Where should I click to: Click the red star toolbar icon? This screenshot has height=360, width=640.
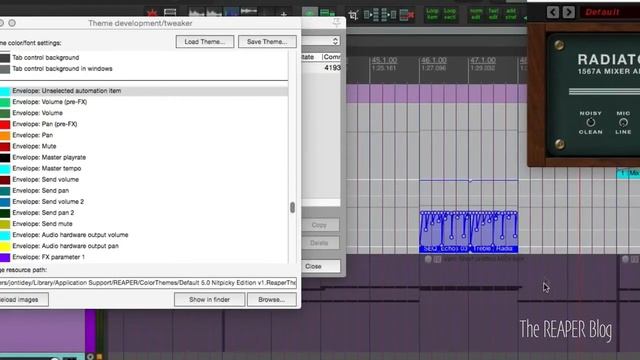click(x=152, y=13)
